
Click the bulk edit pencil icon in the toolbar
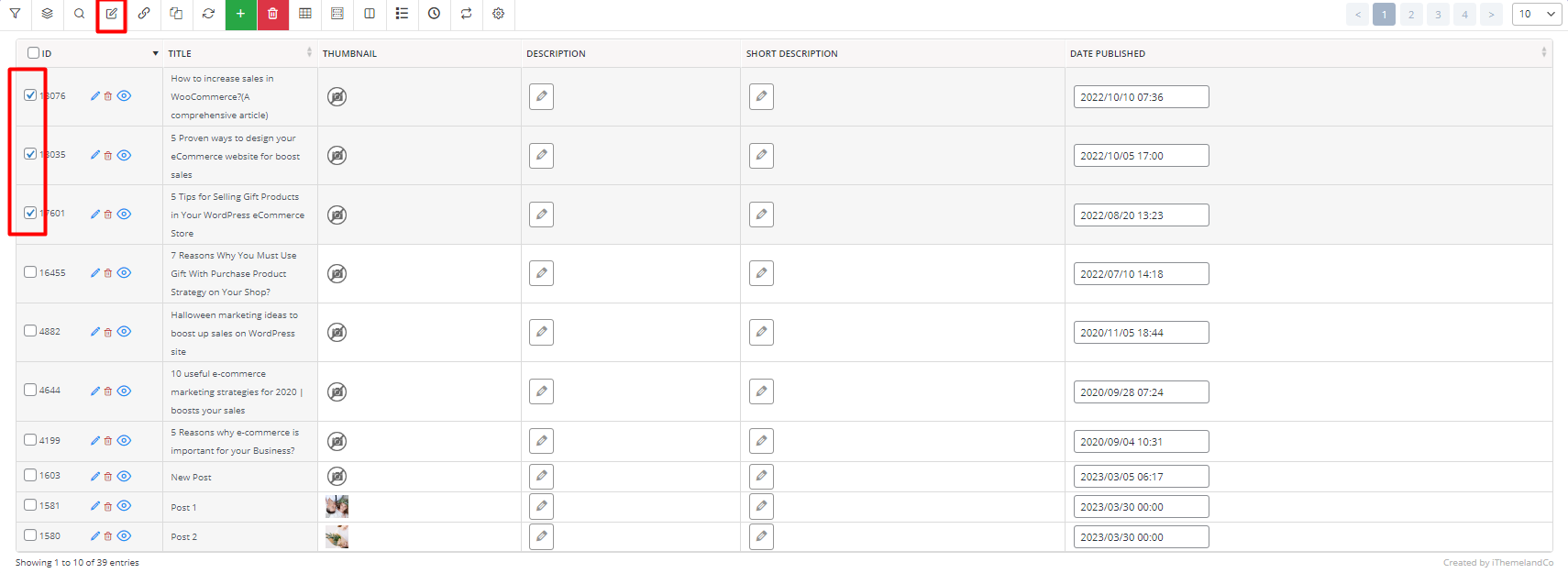tap(112, 14)
